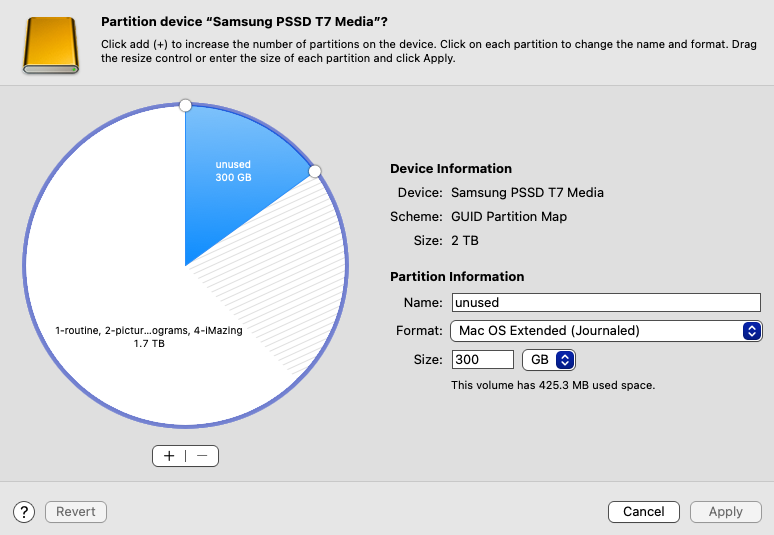Click the Size field showing 300
774x535 pixels.
click(483, 360)
